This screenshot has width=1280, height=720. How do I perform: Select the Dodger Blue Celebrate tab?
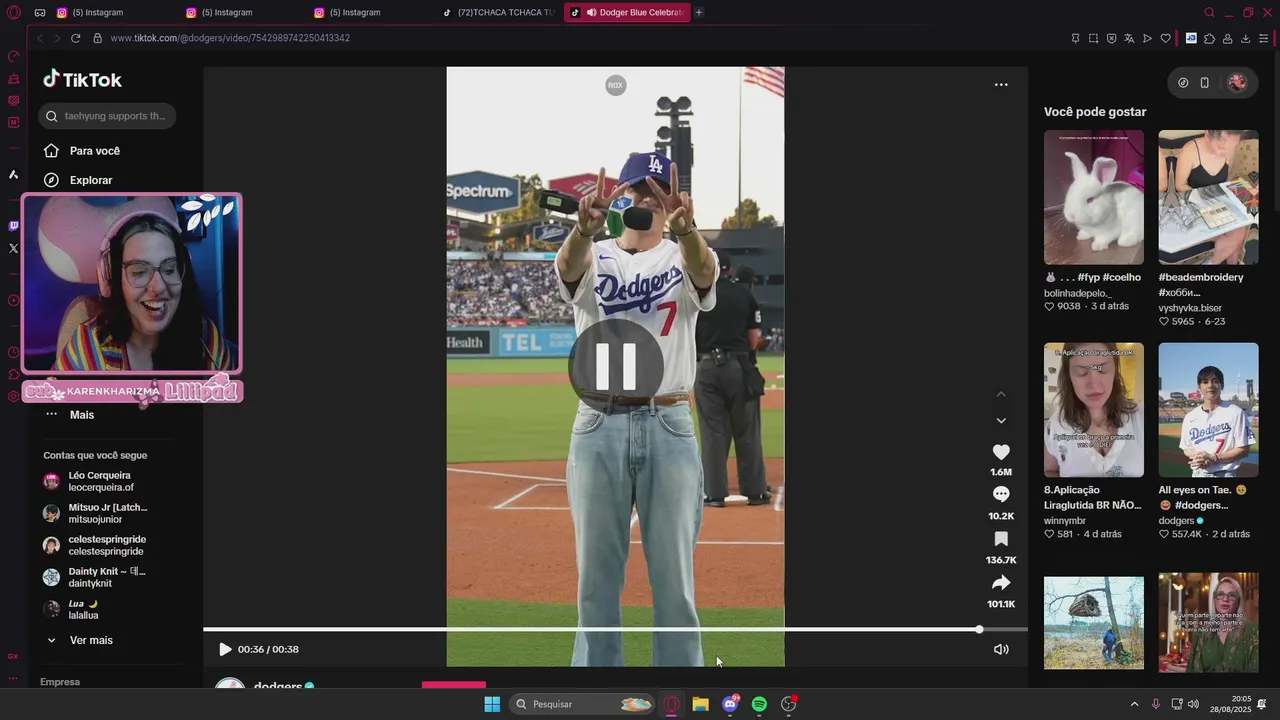pyautogui.click(x=627, y=12)
